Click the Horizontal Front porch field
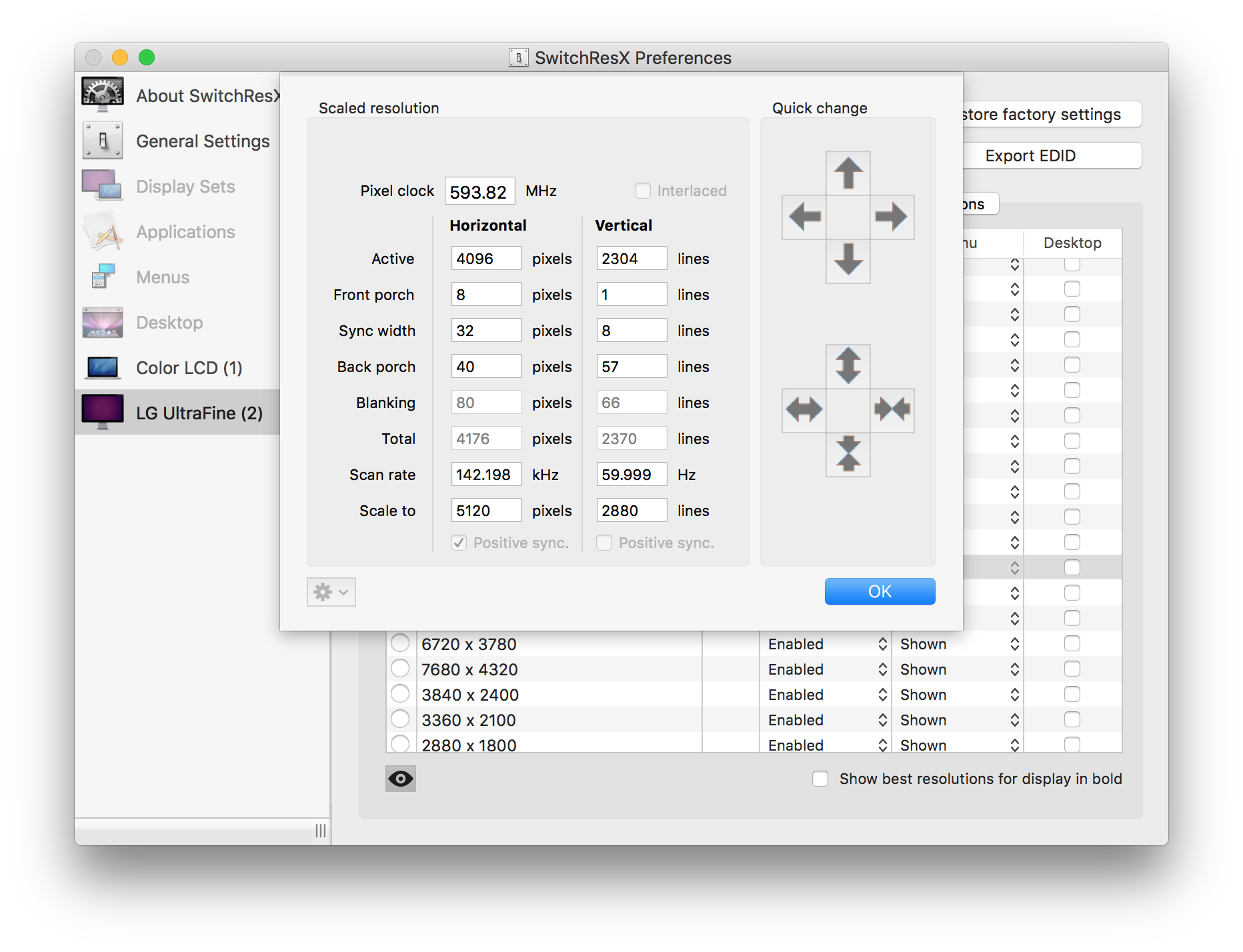The width and height of the screenshot is (1243, 952). click(x=487, y=294)
